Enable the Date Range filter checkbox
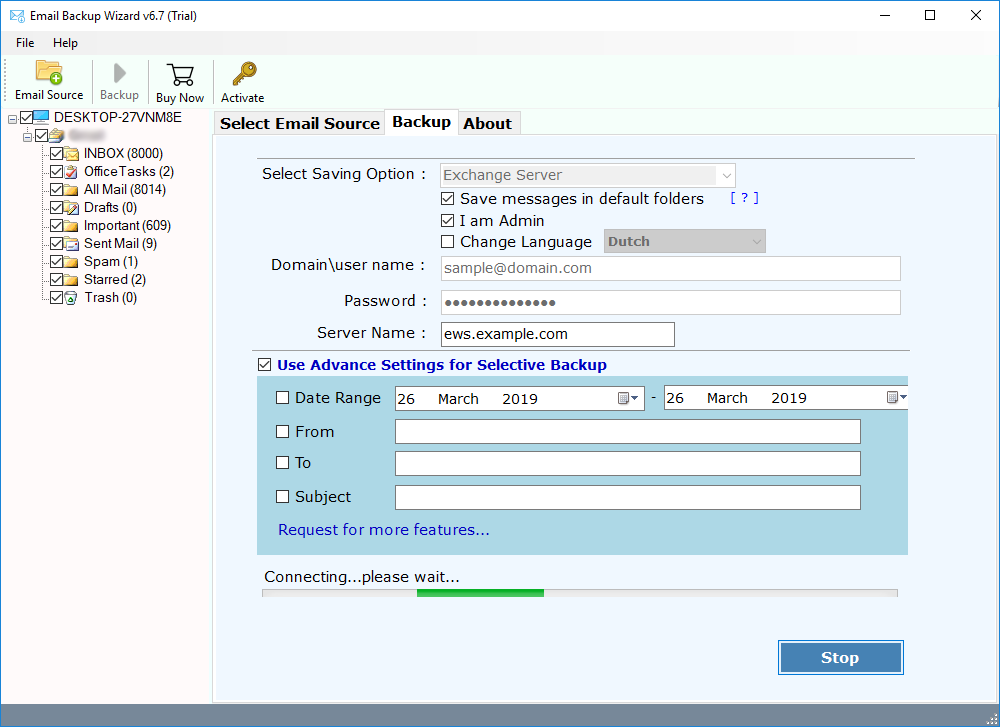Screen dimensions: 1000x727 click(283, 398)
